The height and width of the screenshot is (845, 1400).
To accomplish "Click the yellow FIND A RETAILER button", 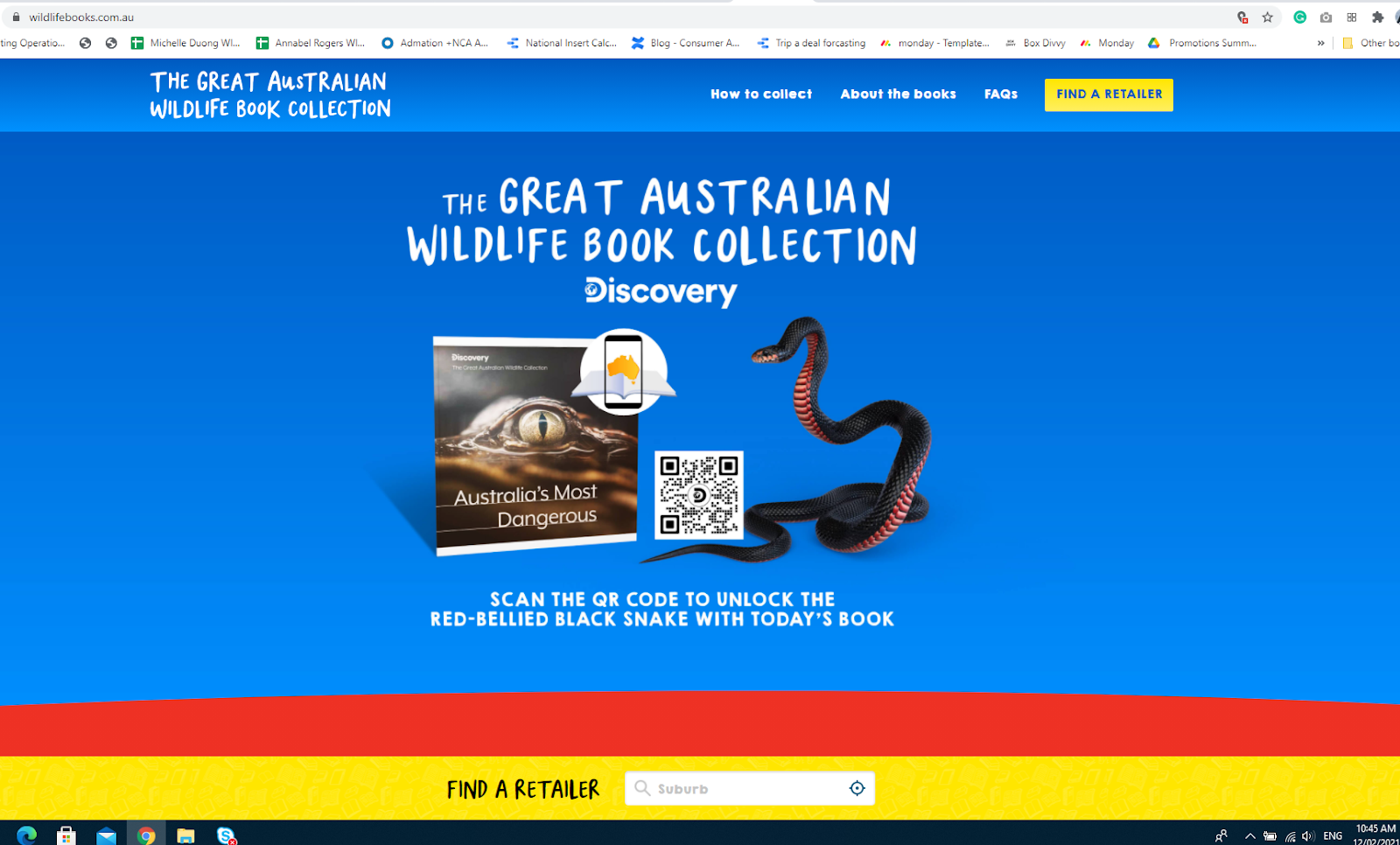I will pyautogui.click(x=1109, y=94).
